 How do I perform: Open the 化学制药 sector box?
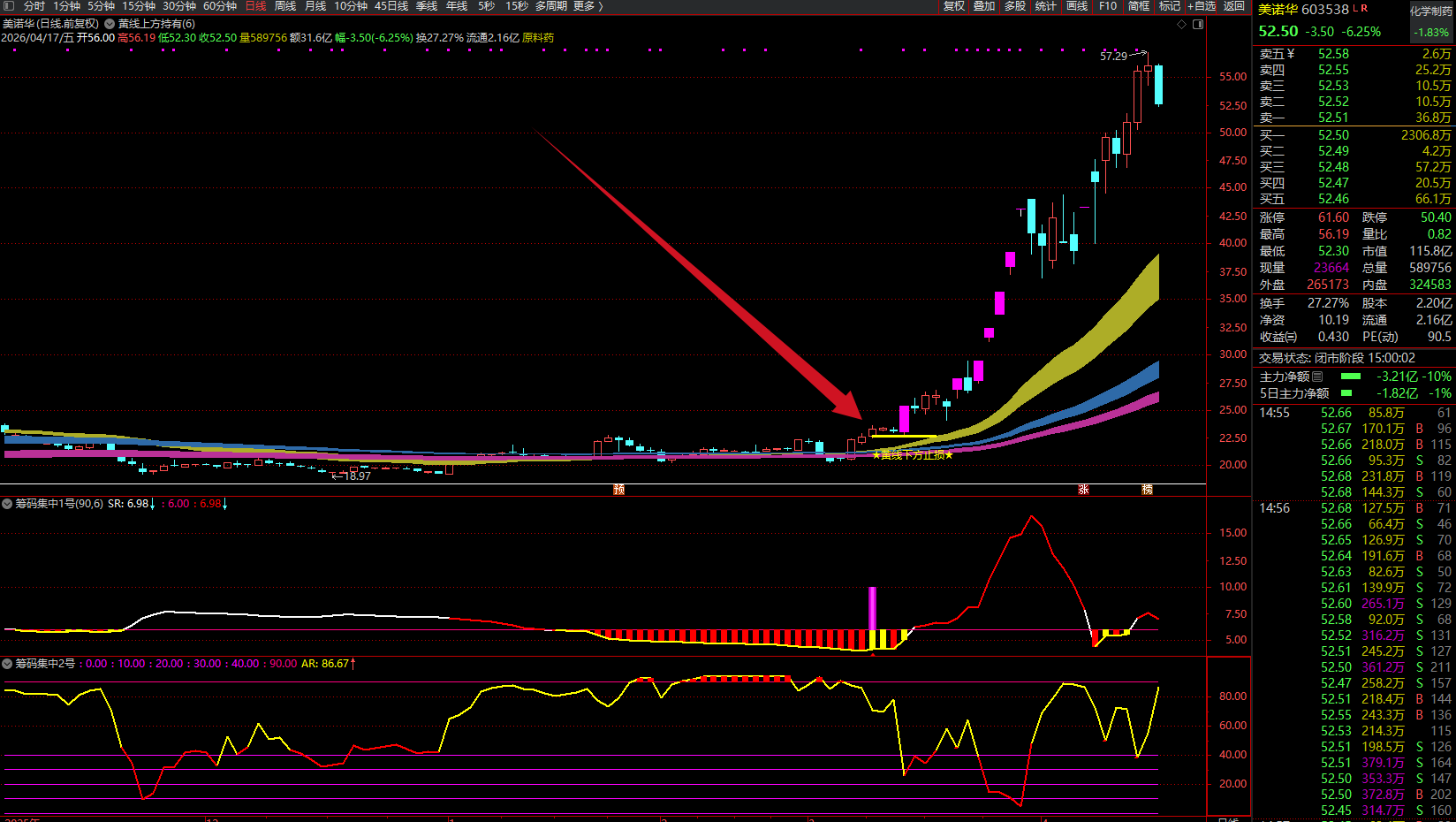click(1430, 22)
